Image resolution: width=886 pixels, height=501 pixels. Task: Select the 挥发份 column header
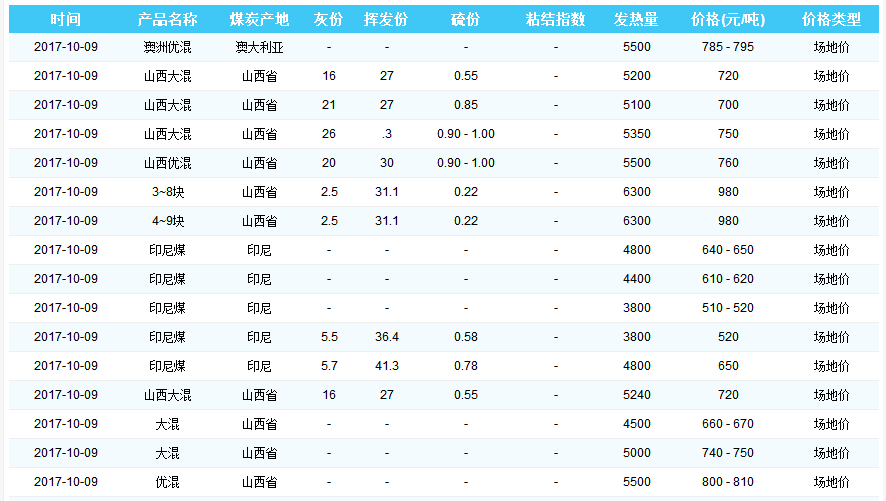(386, 20)
